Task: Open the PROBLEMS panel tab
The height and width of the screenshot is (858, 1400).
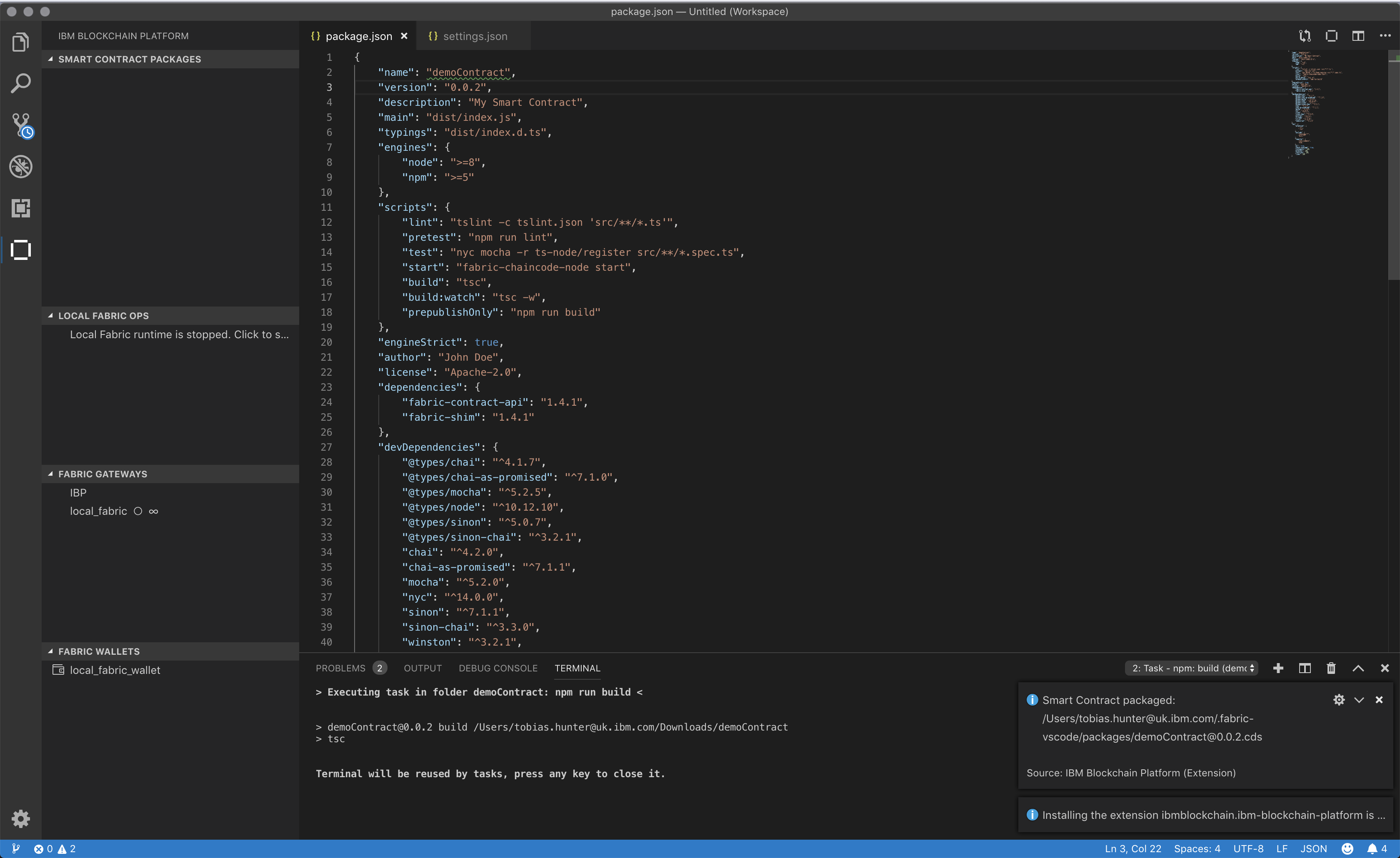Action: click(341, 668)
